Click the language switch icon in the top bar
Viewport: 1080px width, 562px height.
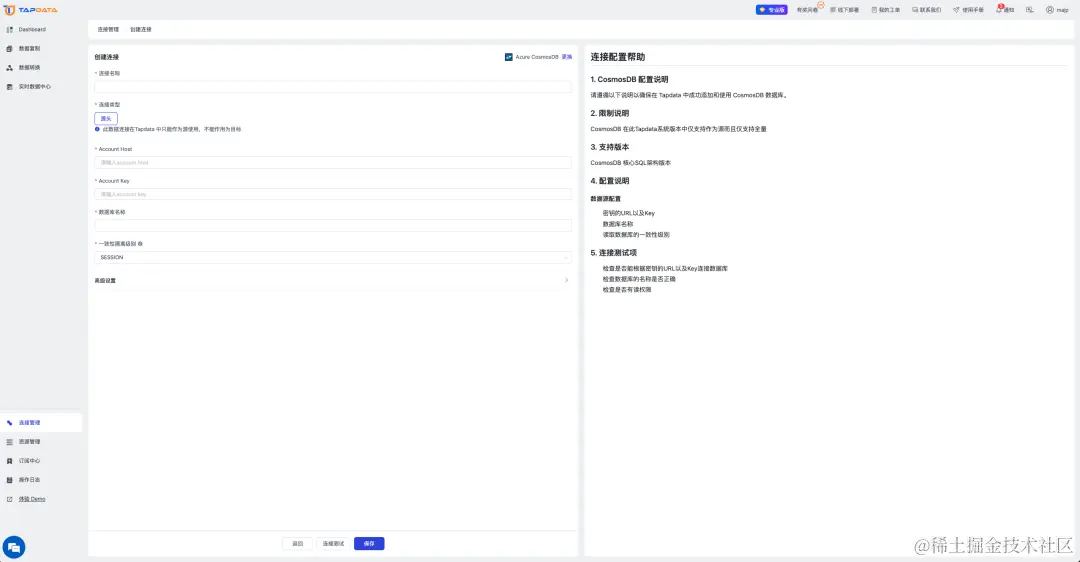[1030, 10]
